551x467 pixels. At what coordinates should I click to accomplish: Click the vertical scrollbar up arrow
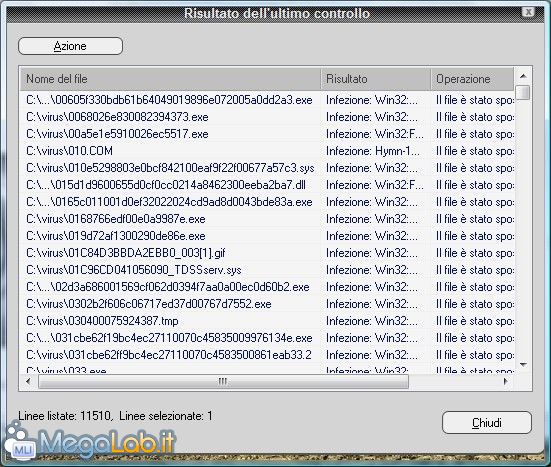tap(523, 76)
